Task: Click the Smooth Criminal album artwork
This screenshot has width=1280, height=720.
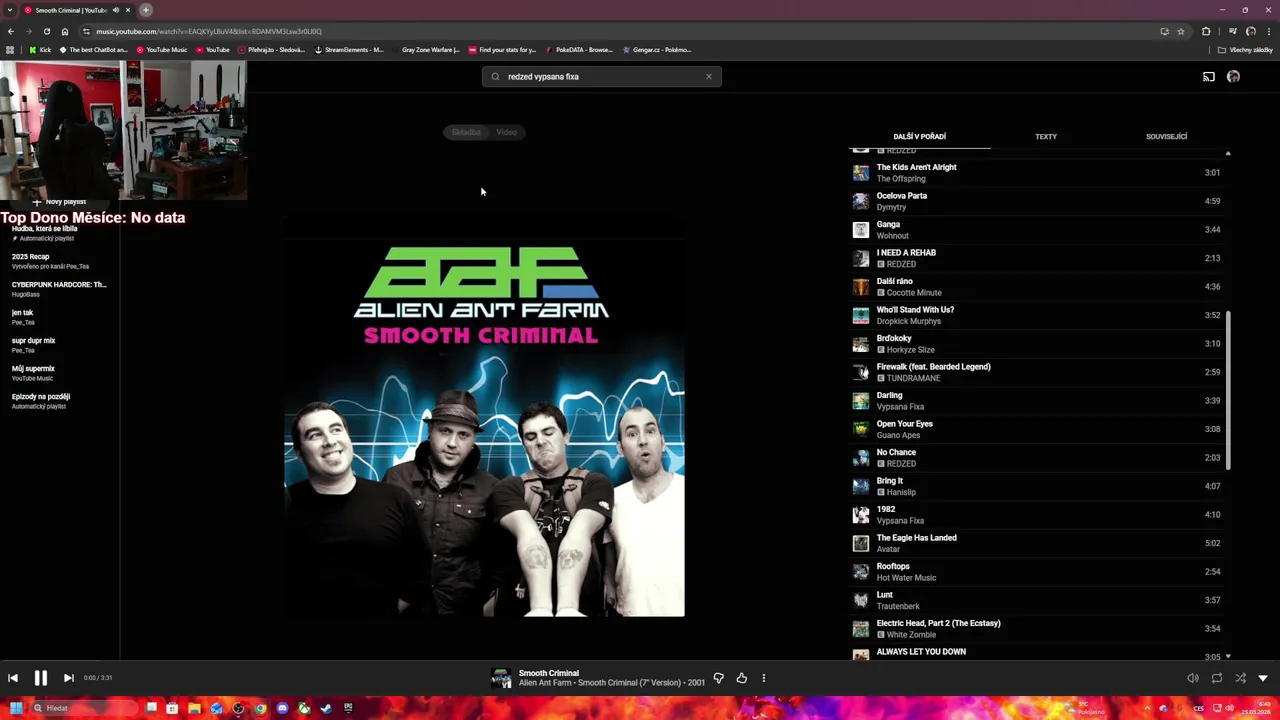Action: (484, 416)
